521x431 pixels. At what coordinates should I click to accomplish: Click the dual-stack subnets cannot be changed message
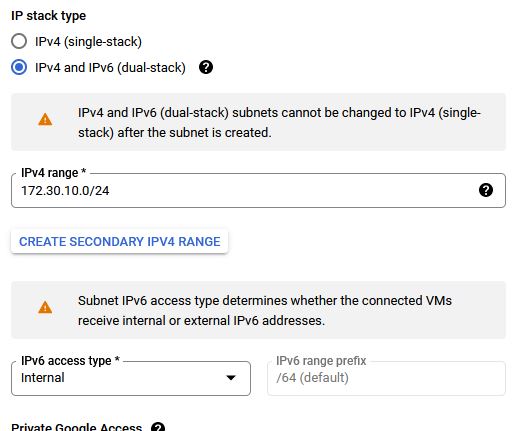point(279,123)
